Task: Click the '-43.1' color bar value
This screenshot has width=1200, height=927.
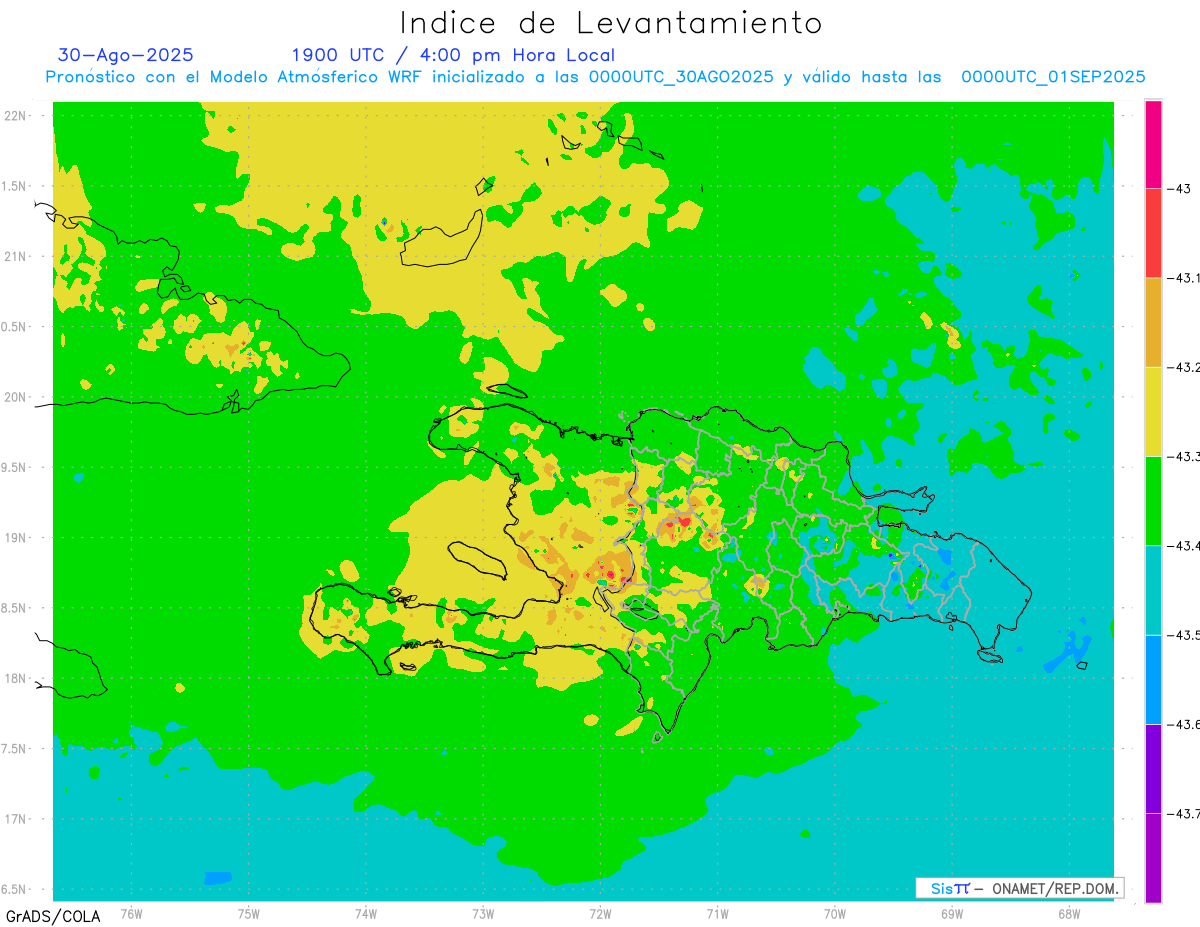Action: (x=1185, y=278)
